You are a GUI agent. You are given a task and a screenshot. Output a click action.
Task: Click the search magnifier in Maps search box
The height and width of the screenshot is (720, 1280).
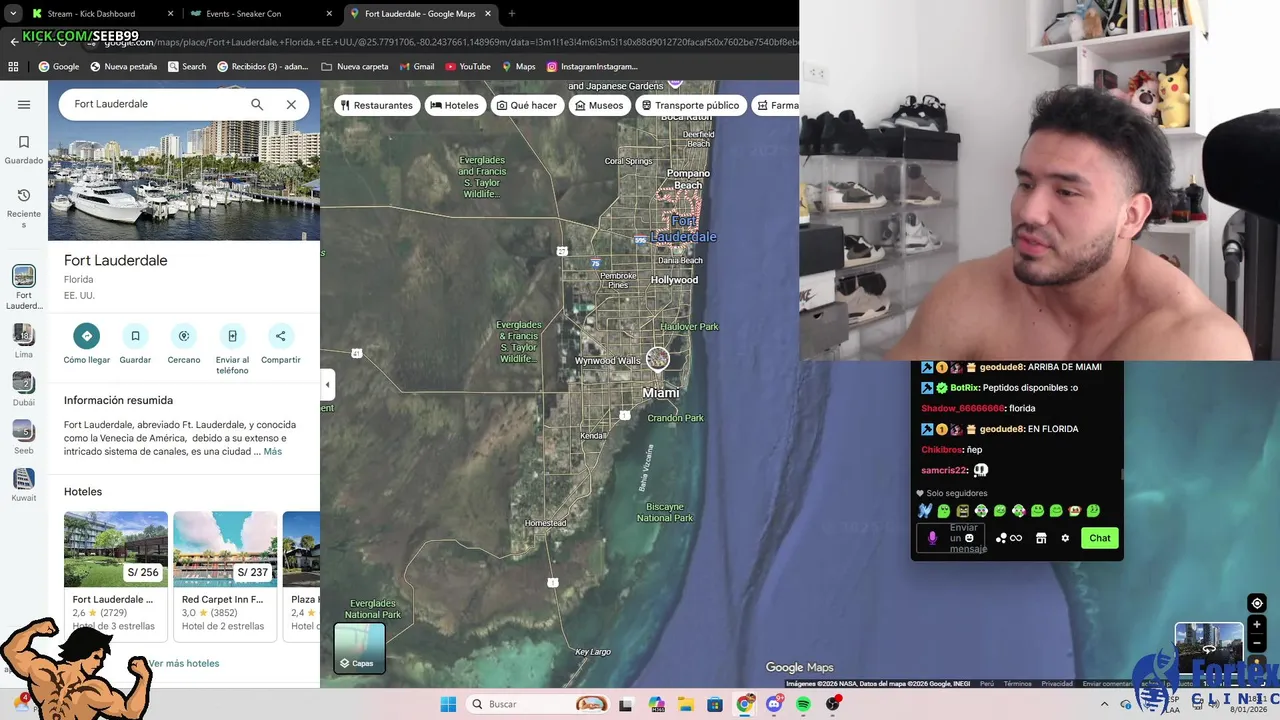coord(257,104)
